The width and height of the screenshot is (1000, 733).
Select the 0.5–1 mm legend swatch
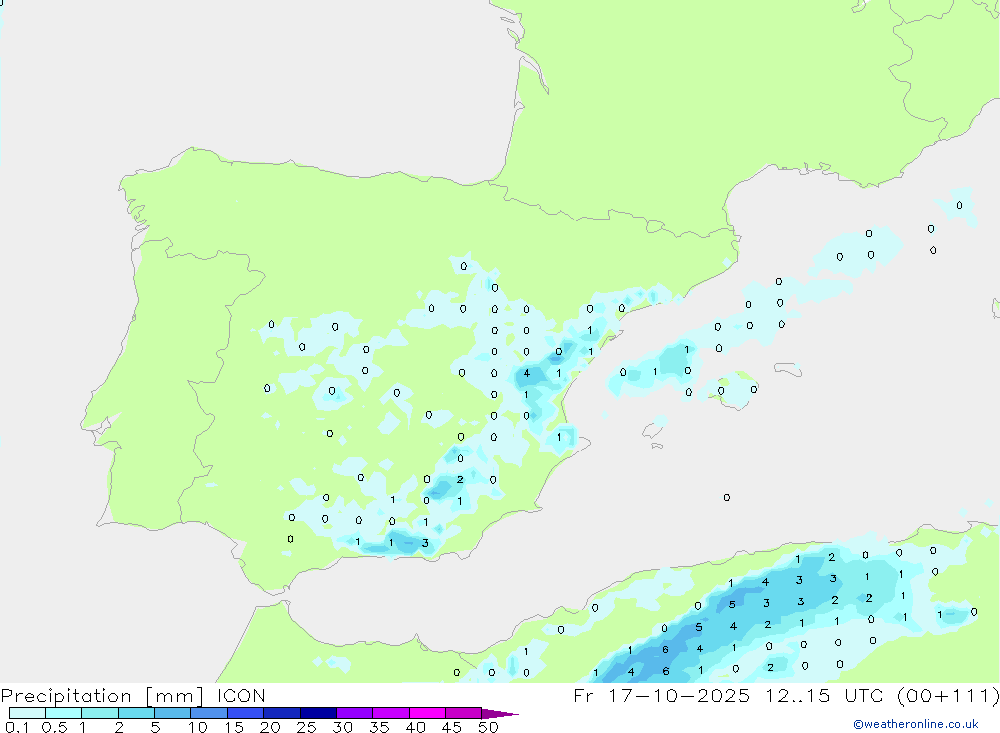click(64, 713)
